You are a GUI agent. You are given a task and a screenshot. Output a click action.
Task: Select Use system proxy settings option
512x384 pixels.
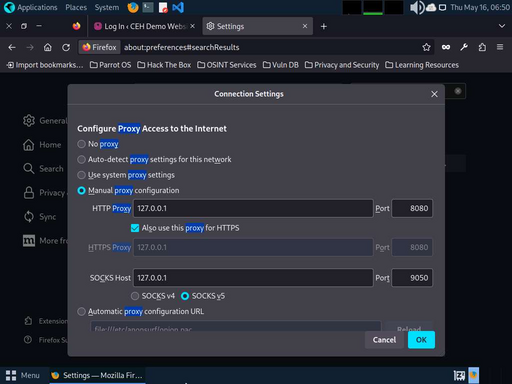click(x=81, y=175)
